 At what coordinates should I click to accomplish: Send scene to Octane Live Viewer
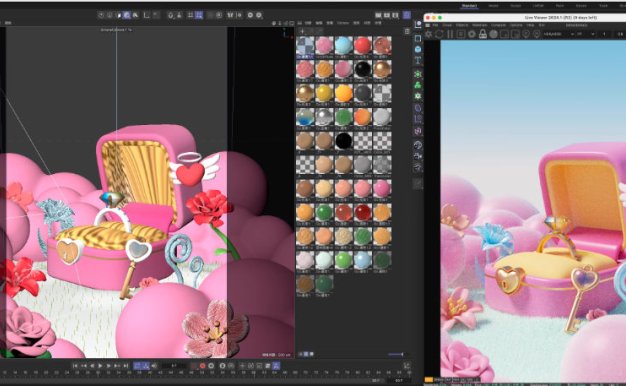tap(429, 34)
